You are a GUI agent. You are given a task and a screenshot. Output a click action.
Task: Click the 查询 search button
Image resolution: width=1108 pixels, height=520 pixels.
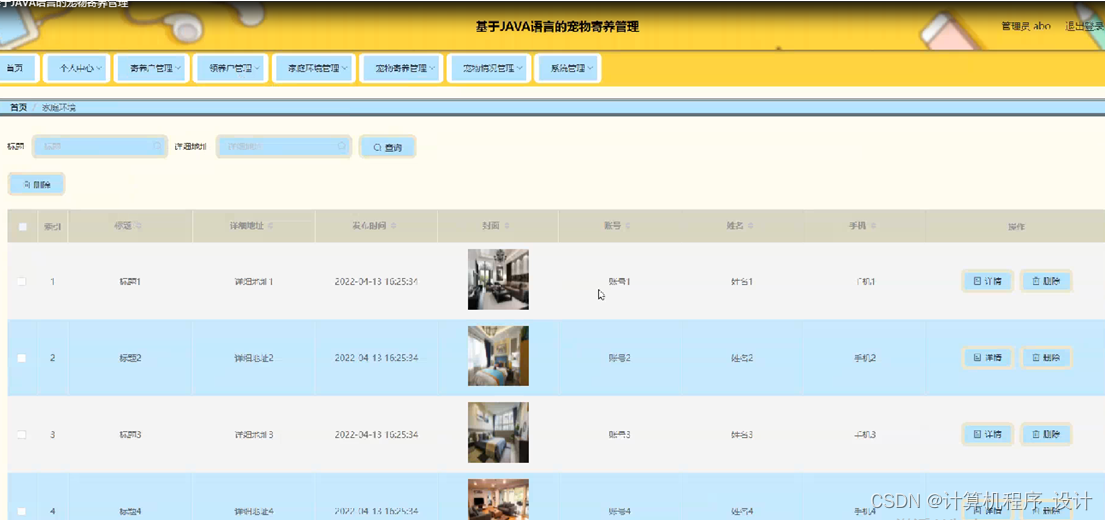(387, 147)
